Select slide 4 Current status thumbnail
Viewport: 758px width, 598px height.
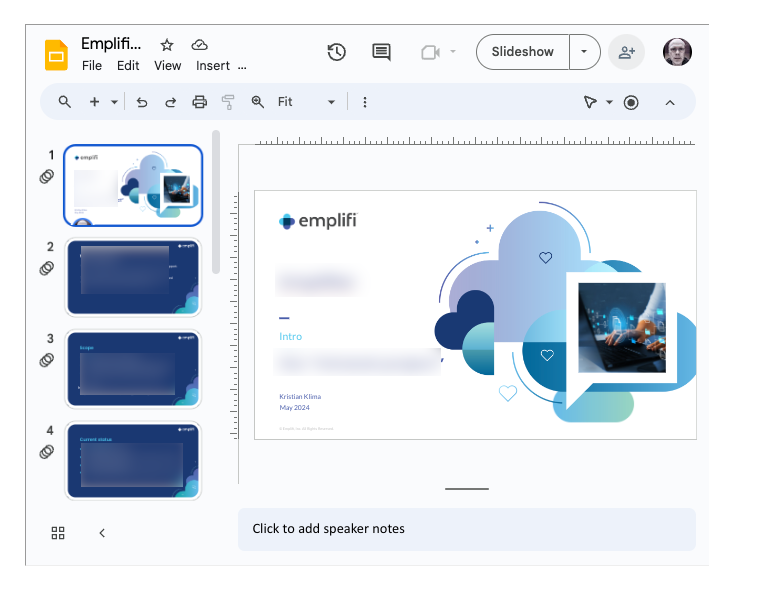(x=133, y=461)
